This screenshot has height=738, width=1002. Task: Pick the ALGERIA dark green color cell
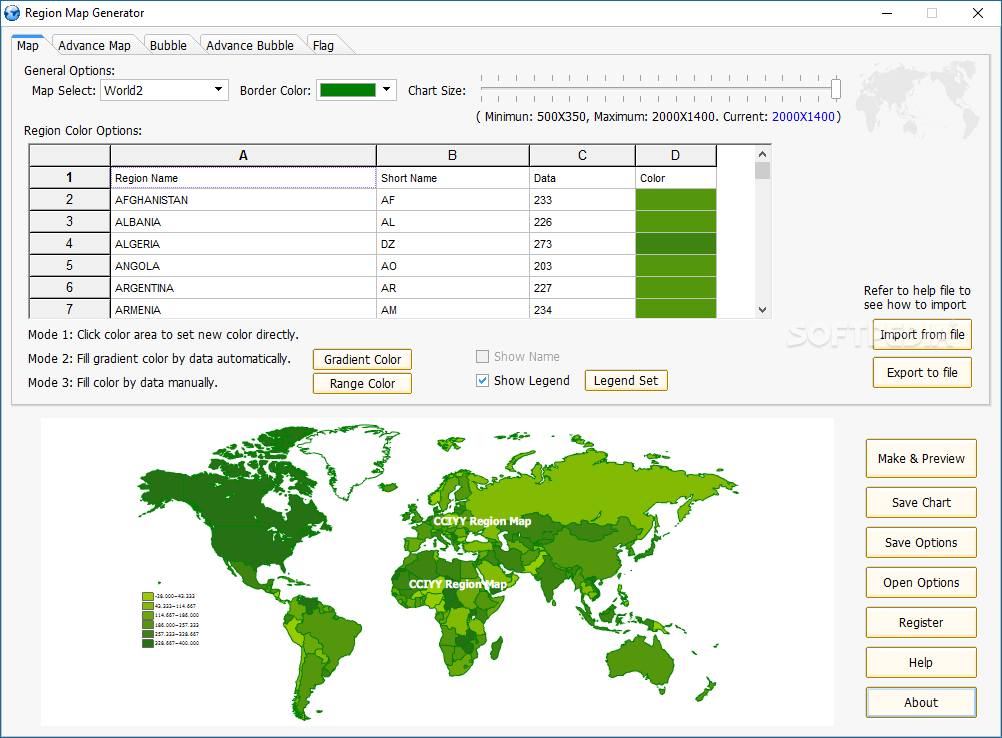675,243
